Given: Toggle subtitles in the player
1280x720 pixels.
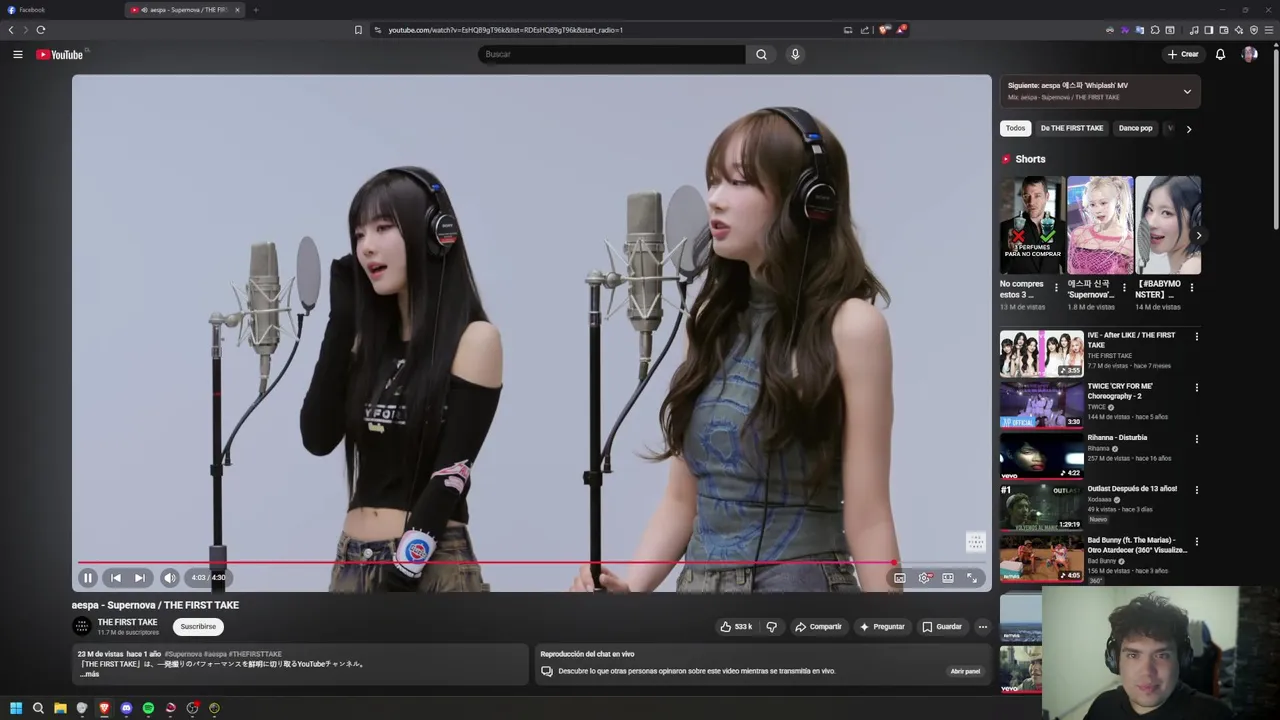Looking at the screenshot, I should [x=899, y=577].
